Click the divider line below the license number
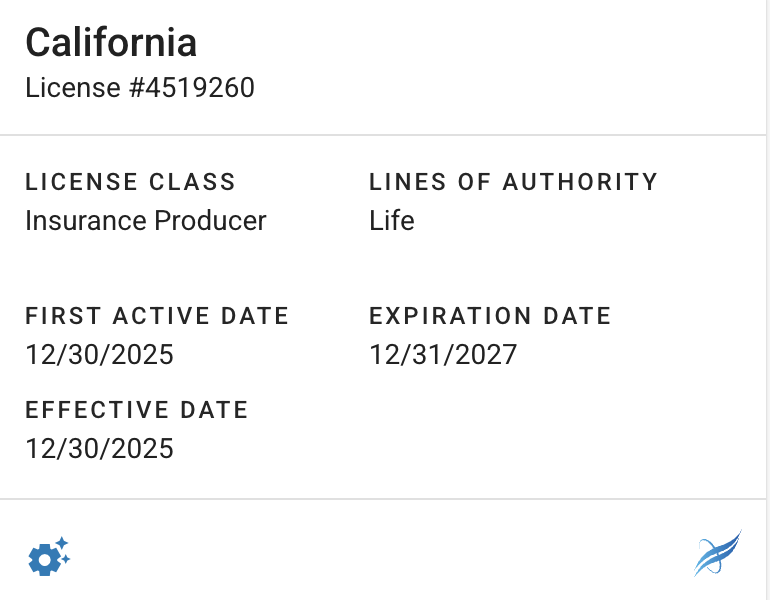 (x=385, y=135)
